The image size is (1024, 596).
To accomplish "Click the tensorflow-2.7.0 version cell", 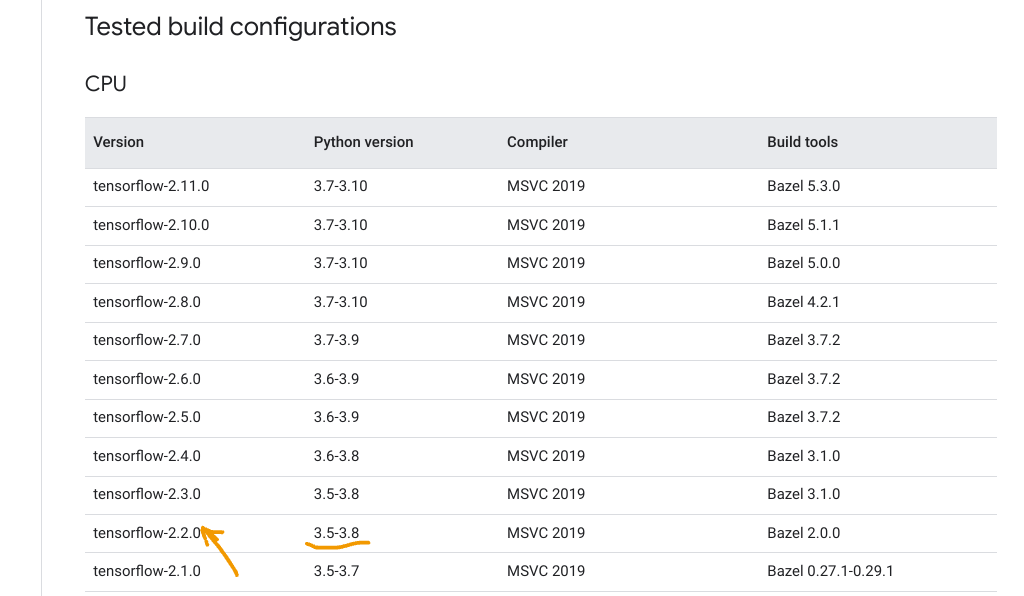I will coord(147,340).
